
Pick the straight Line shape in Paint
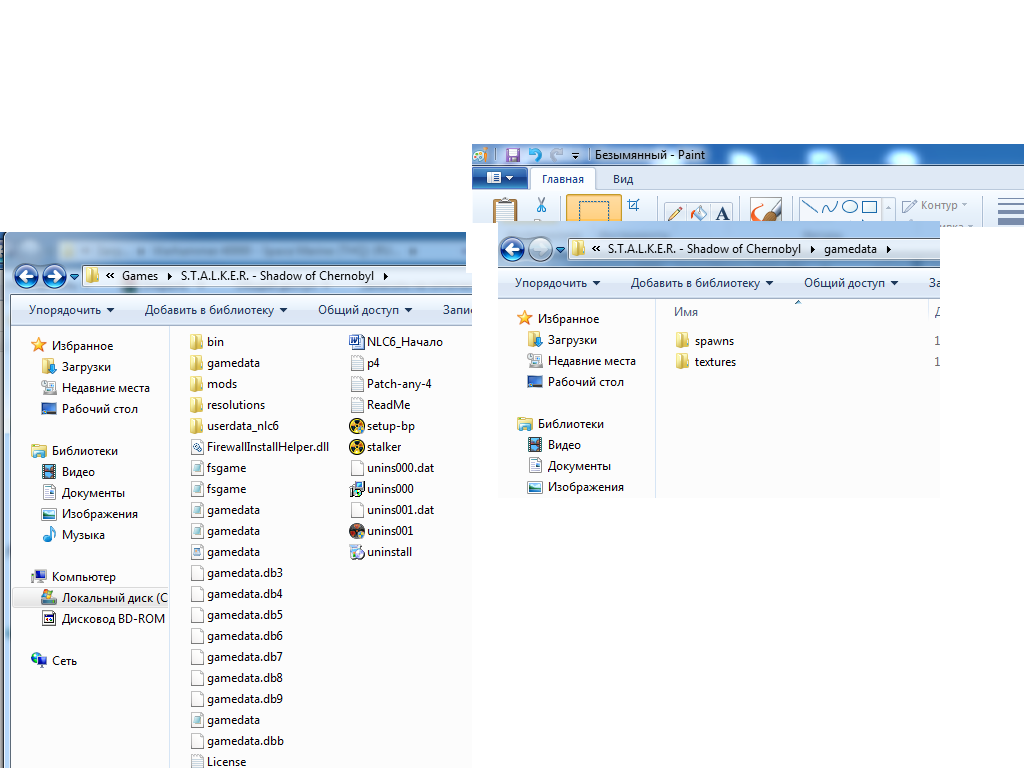pos(810,207)
